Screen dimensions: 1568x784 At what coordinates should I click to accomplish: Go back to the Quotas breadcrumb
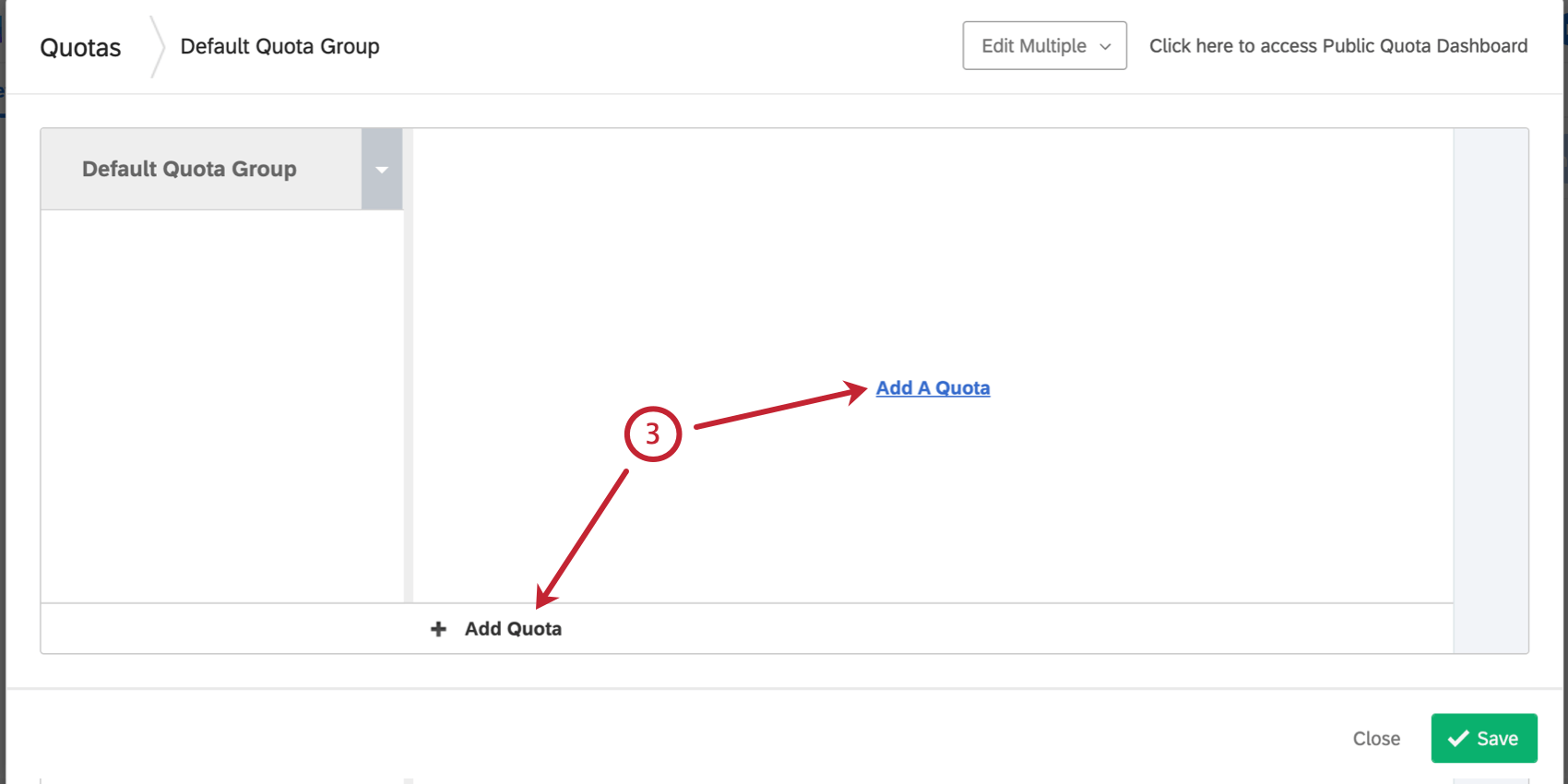80,47
